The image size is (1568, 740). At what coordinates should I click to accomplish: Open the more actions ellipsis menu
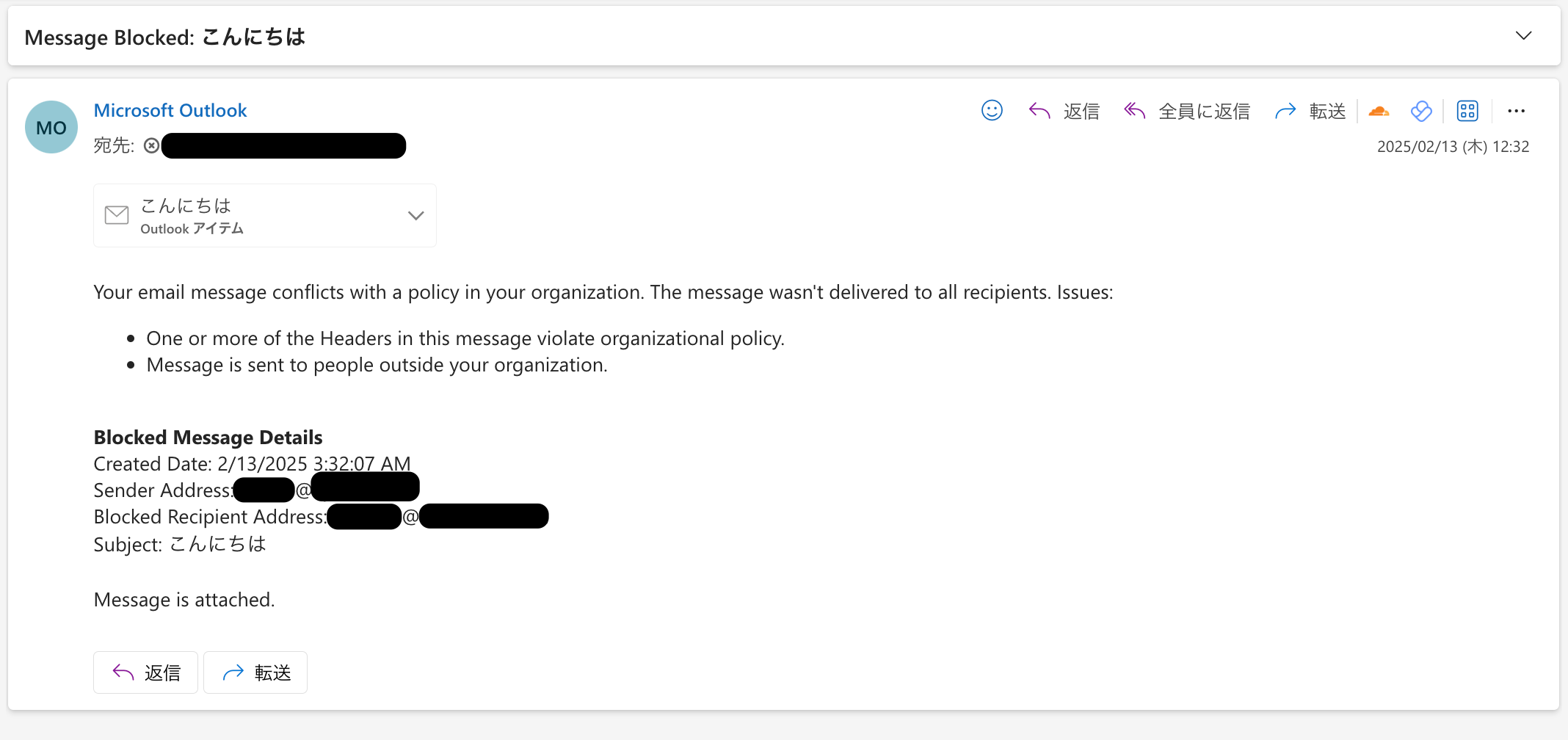pyautogui.click(x=1516, y=111)
